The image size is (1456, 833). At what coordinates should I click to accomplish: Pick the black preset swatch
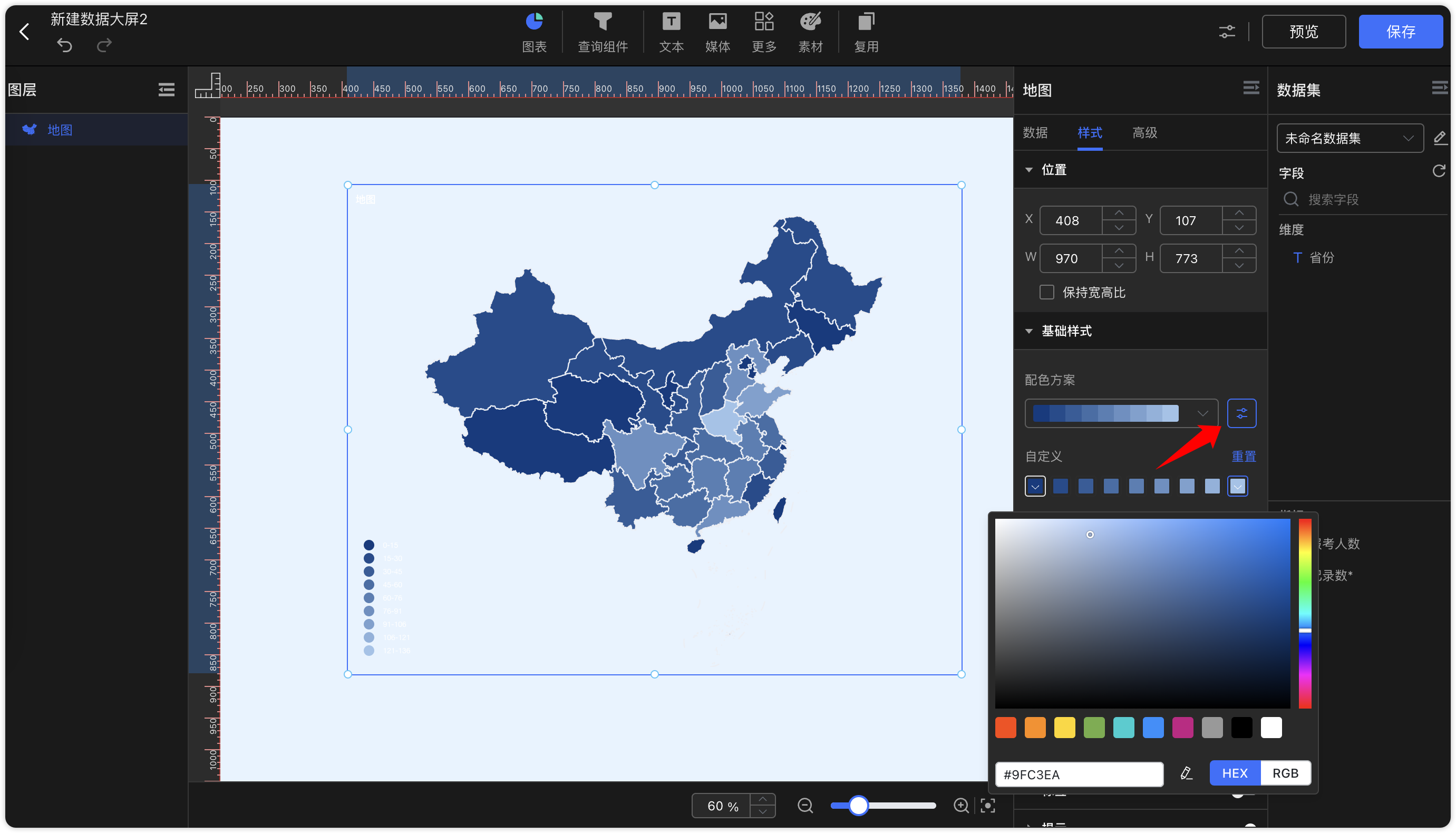(x=1241, y=728)
